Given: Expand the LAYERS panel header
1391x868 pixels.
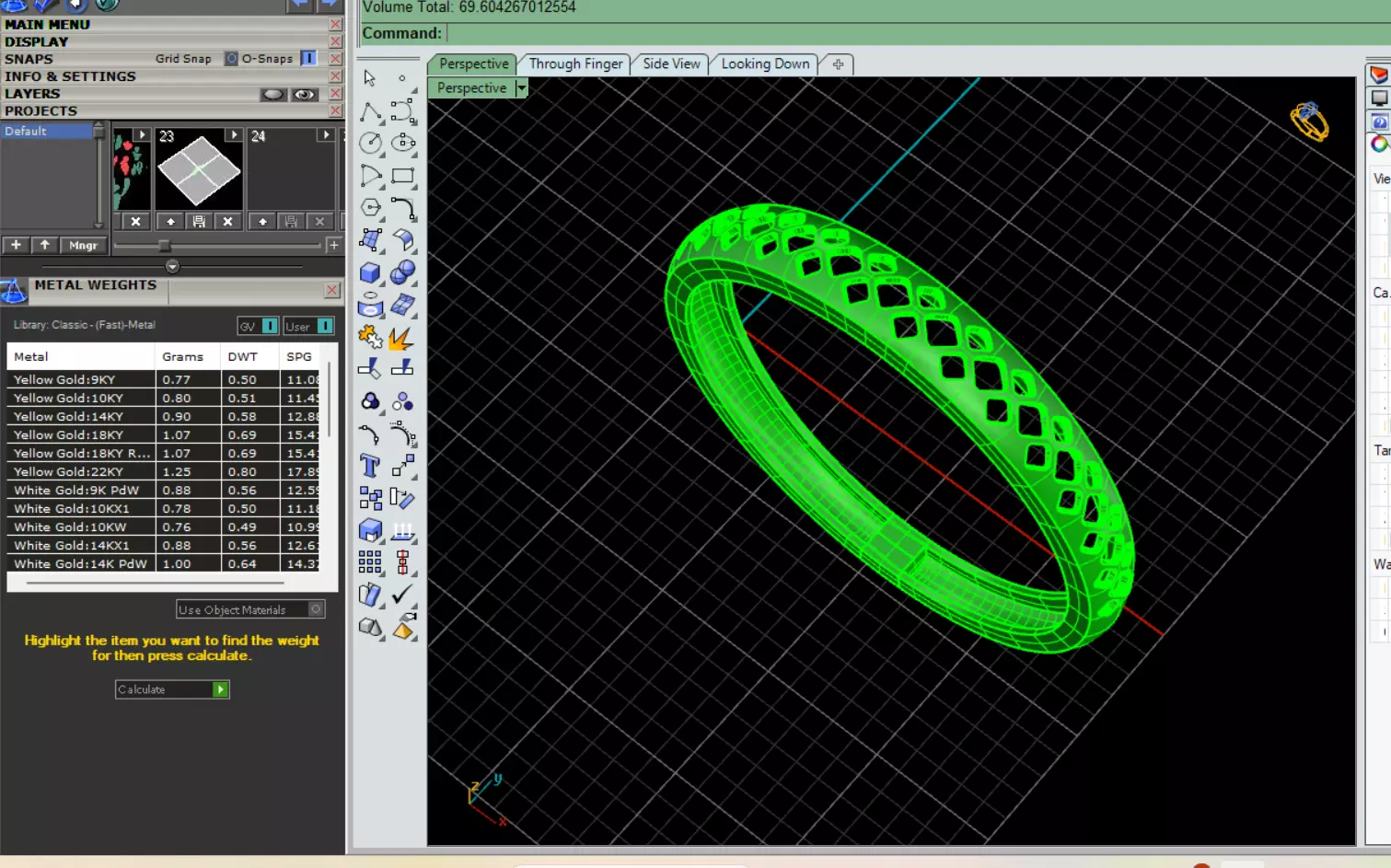Looking at the screenshot, I should pyautogui.click(x=32, y=94).
